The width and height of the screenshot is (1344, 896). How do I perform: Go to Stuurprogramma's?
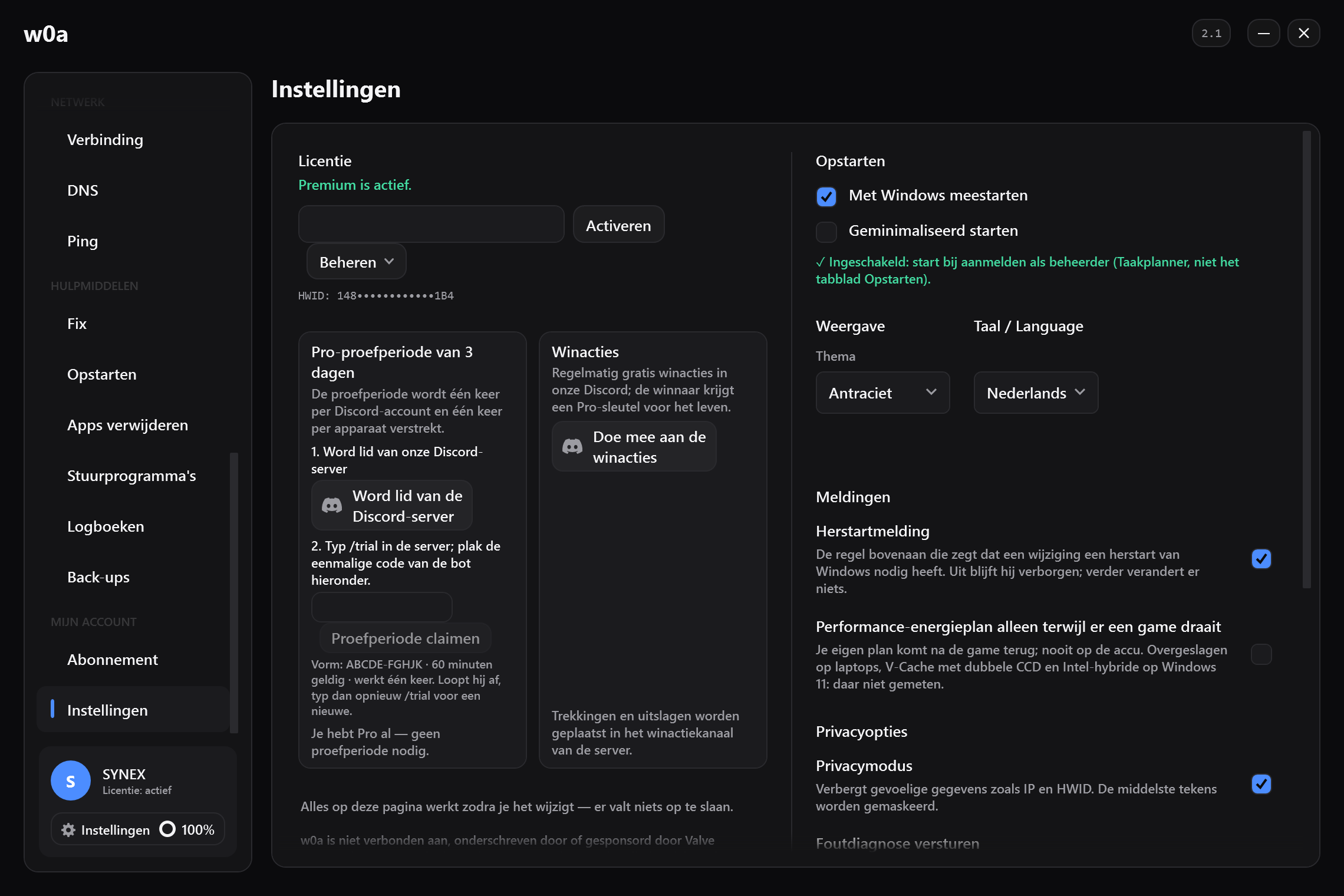pyautogui.click(x=133, y=476)
